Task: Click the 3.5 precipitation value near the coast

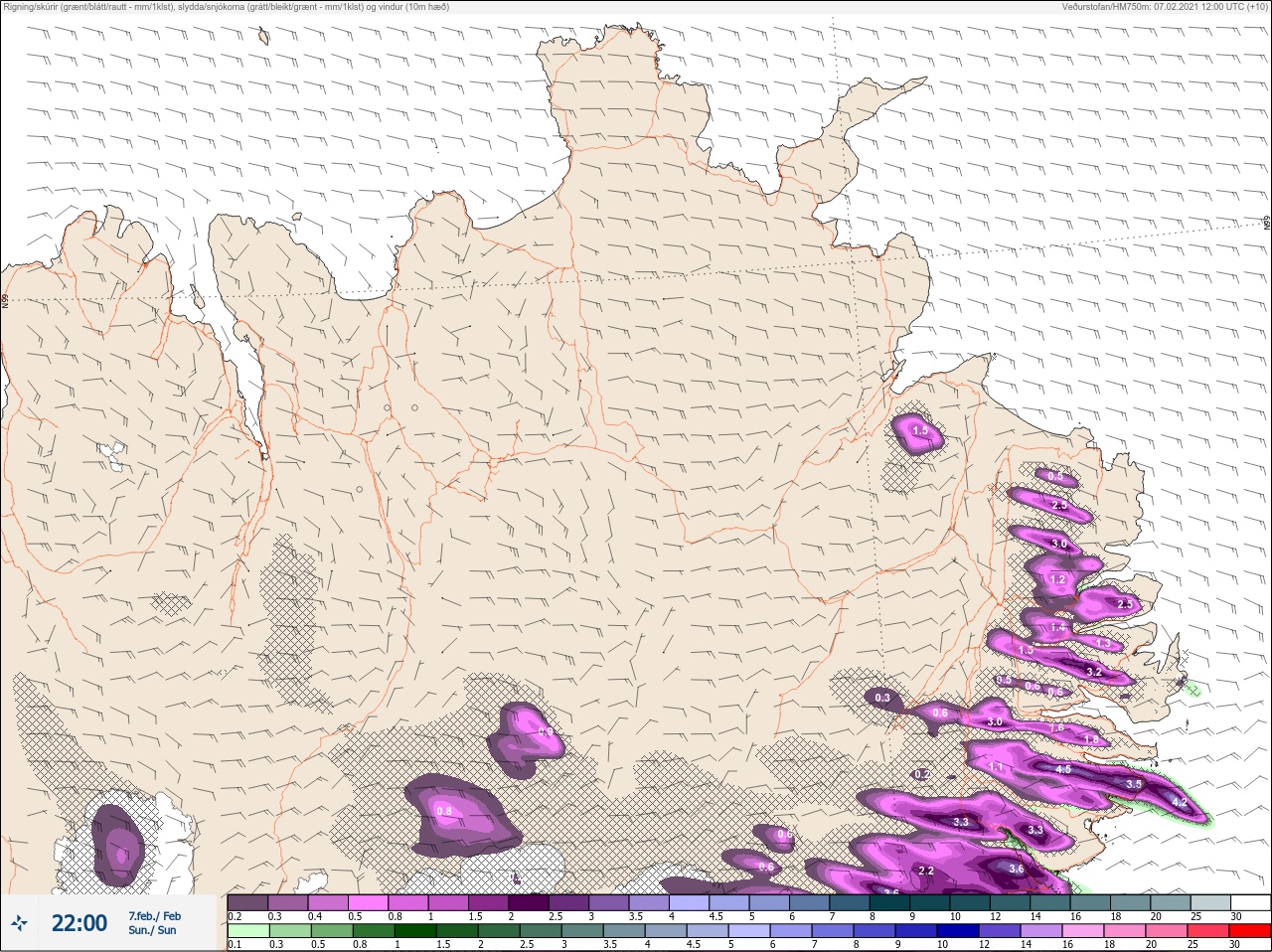Action: point(1134,784)
